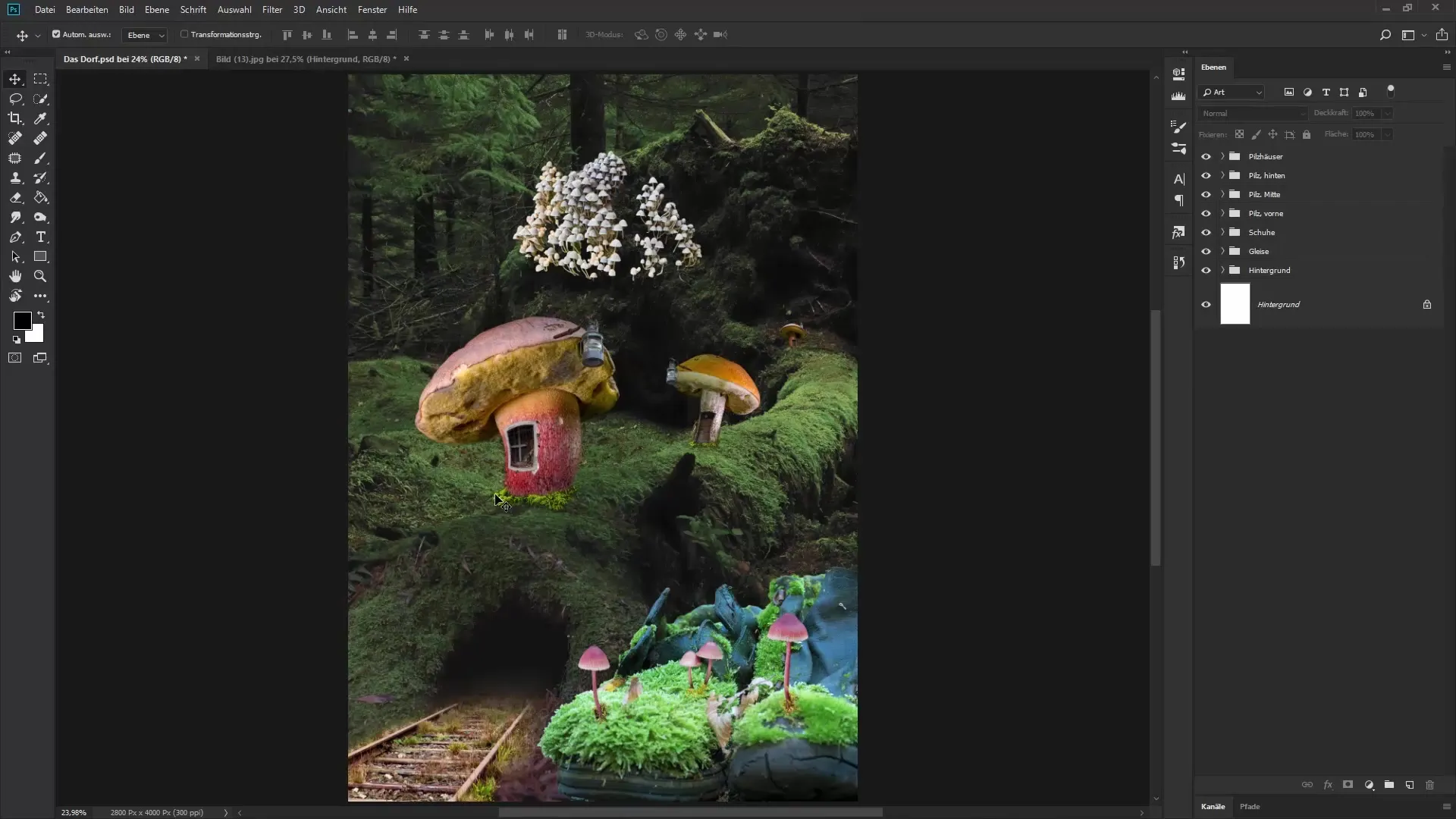Select the Move tool

point(15,79)
